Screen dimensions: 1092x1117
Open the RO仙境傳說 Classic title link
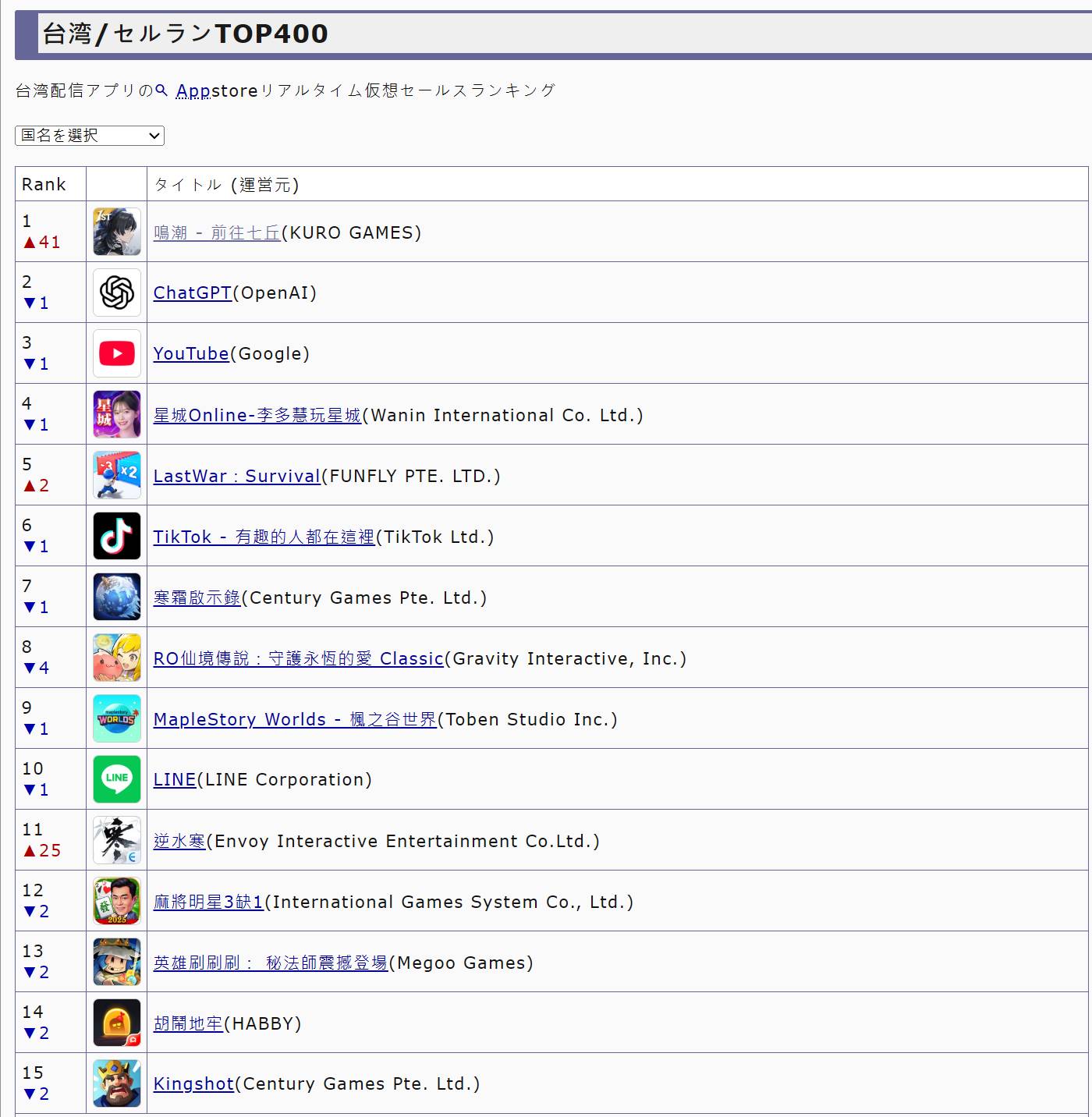(x=299, y=658)
